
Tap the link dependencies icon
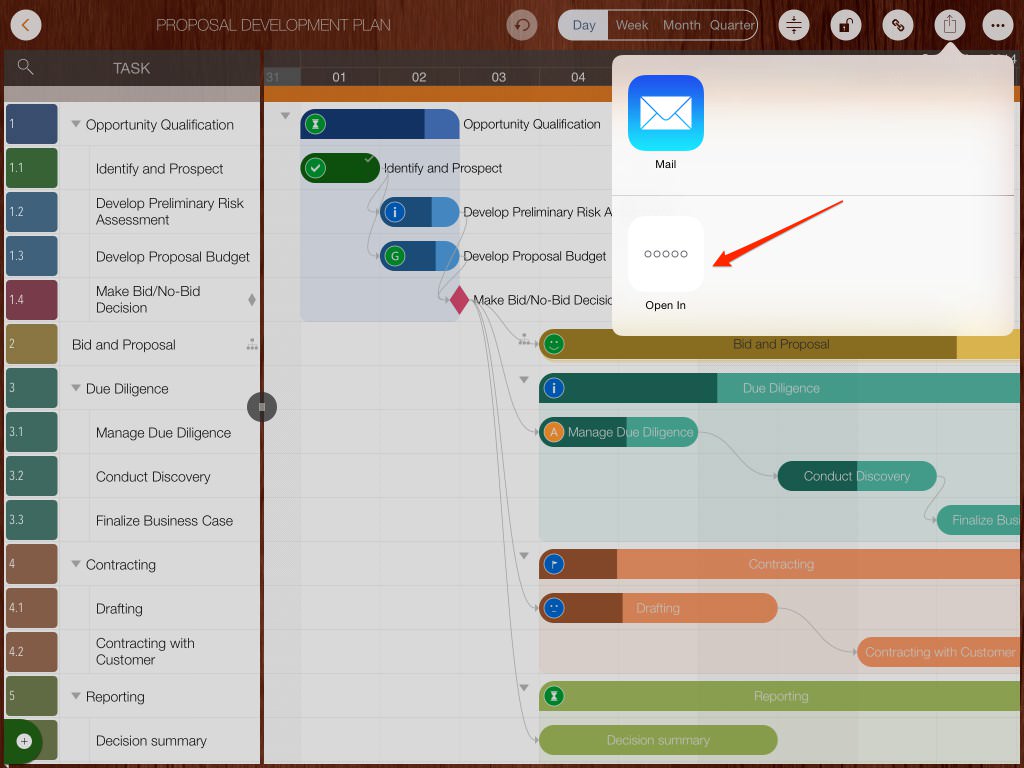896,25
